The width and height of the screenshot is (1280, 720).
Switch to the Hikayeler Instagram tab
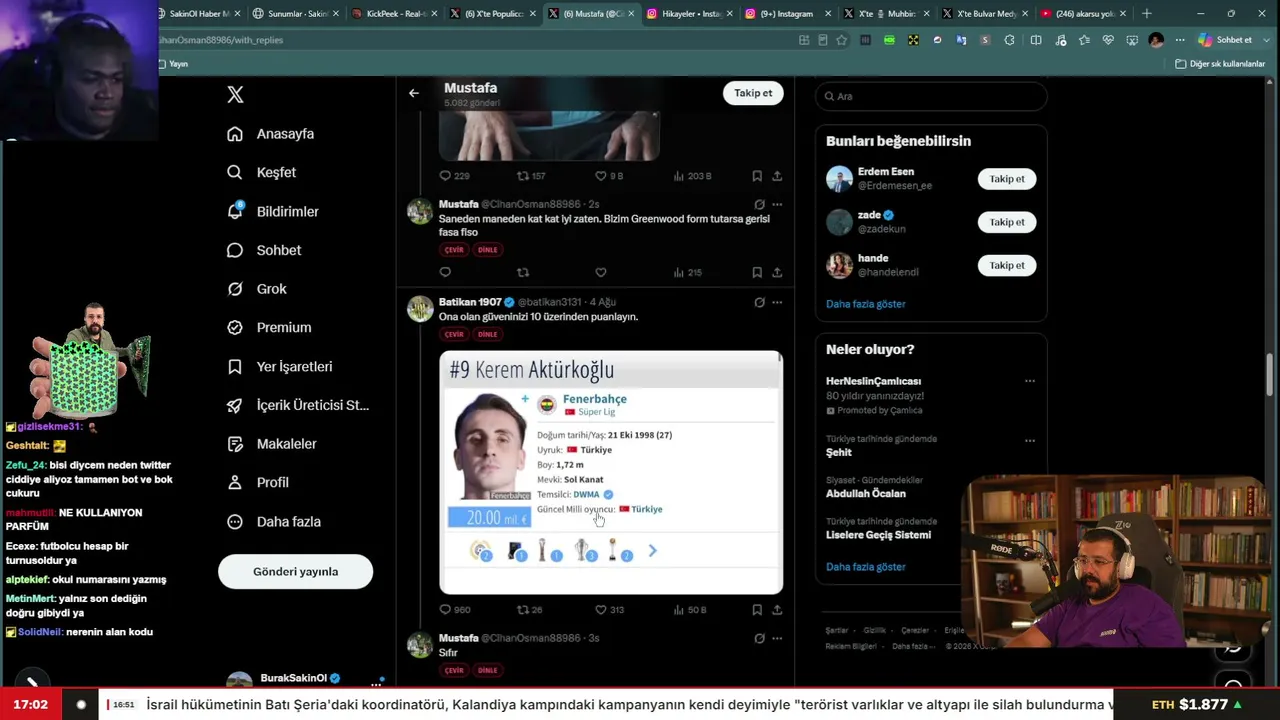tap(690, 14)
